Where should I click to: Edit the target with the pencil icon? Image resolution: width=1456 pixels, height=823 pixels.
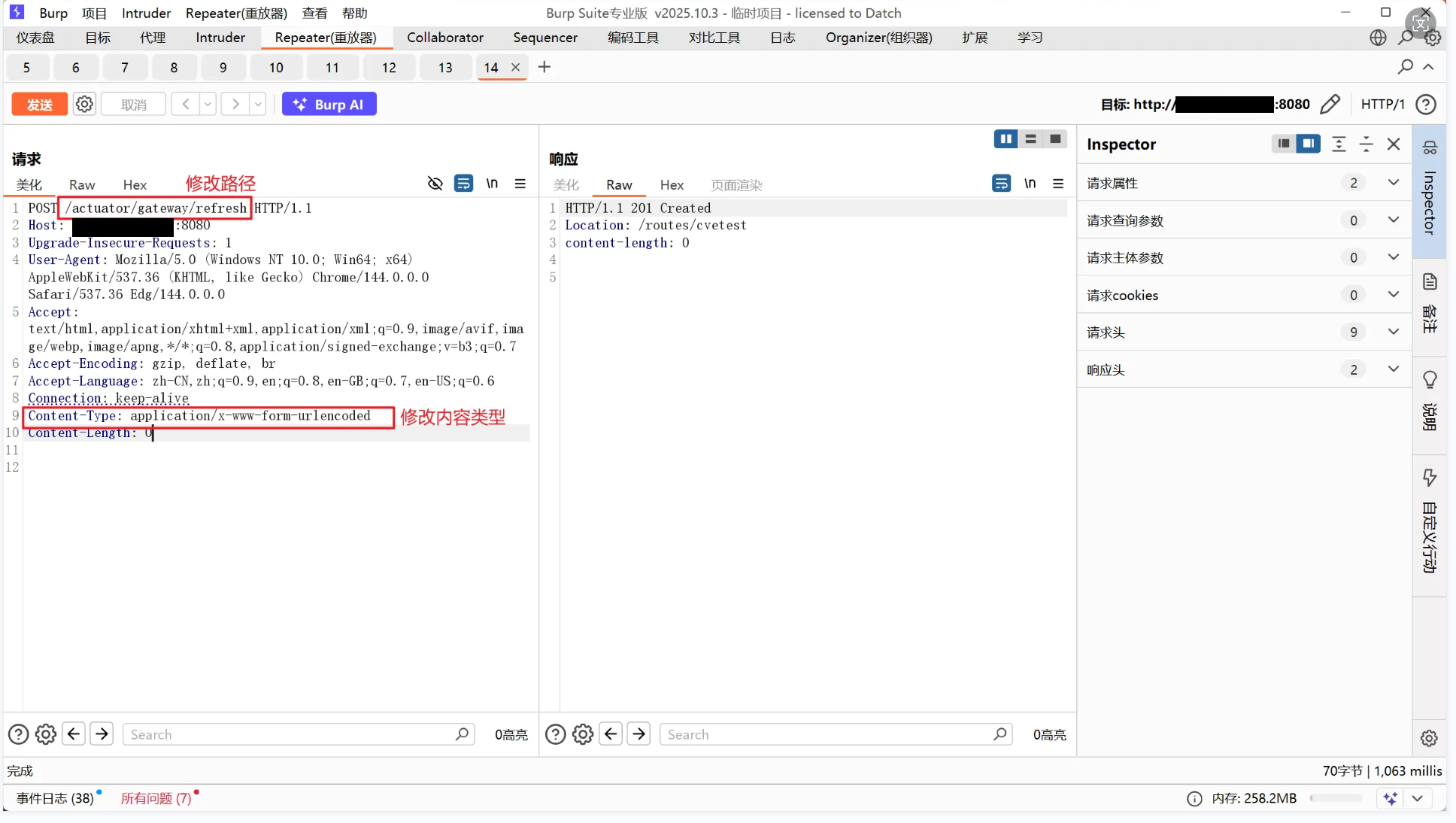(x=1330, y=104)
